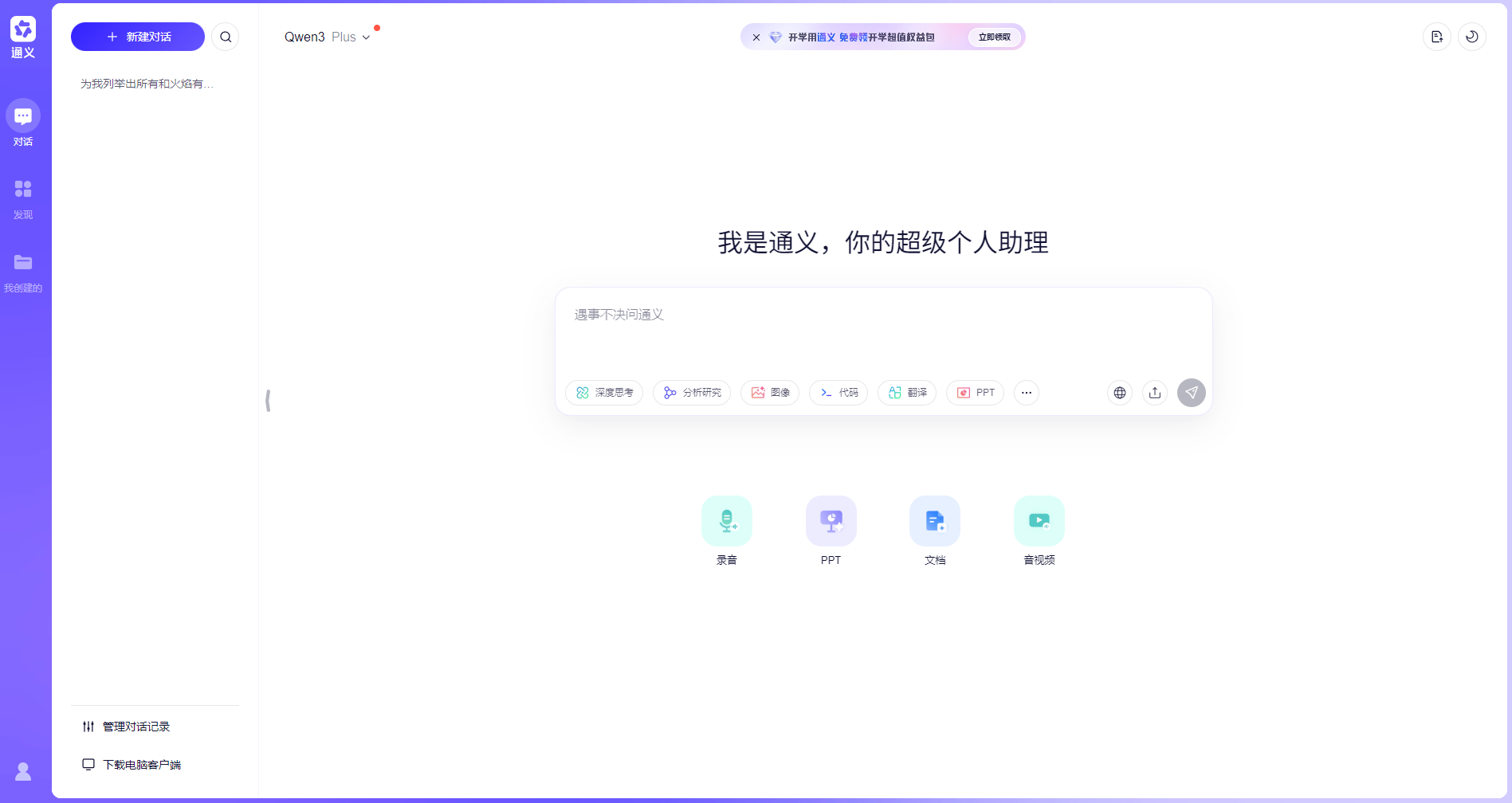Screen dimensions: 1512x803
Task: Open the 录音 recording tool
Action: [x=726, y=521]
